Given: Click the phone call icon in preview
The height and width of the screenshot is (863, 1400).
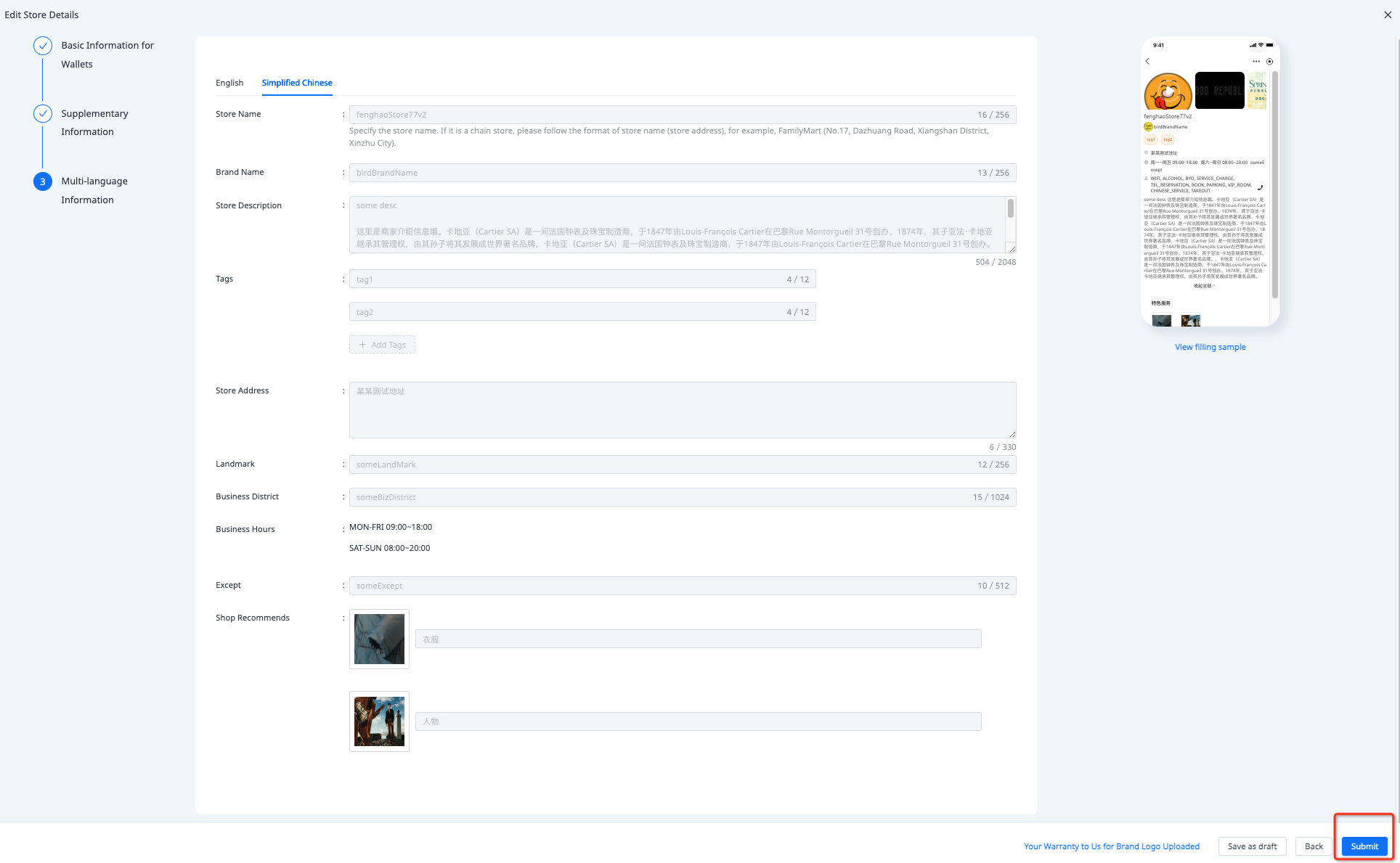Looking at the screenshot, I should click(x=1261, y=187).
